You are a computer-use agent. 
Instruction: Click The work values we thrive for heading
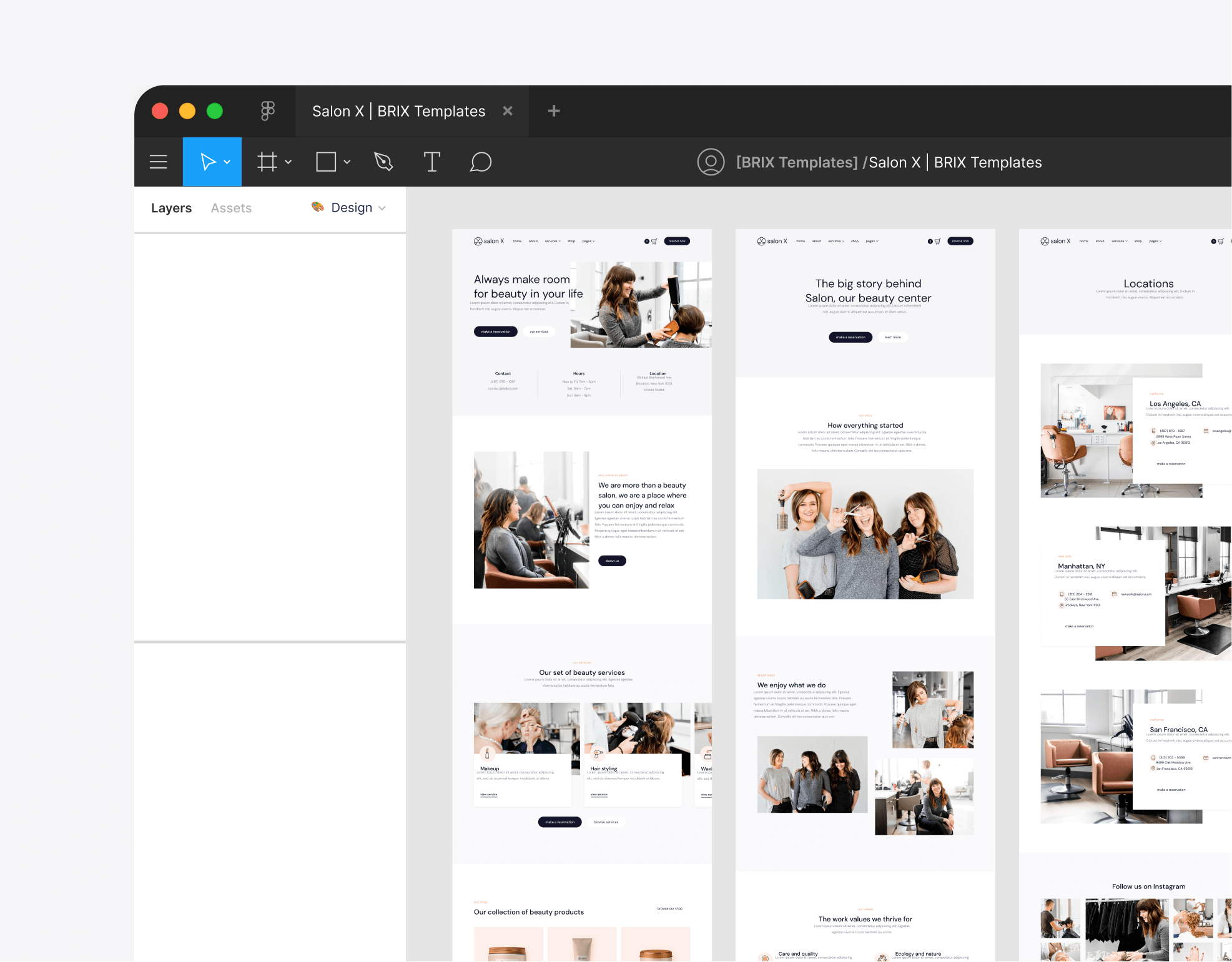pos(865,919)
